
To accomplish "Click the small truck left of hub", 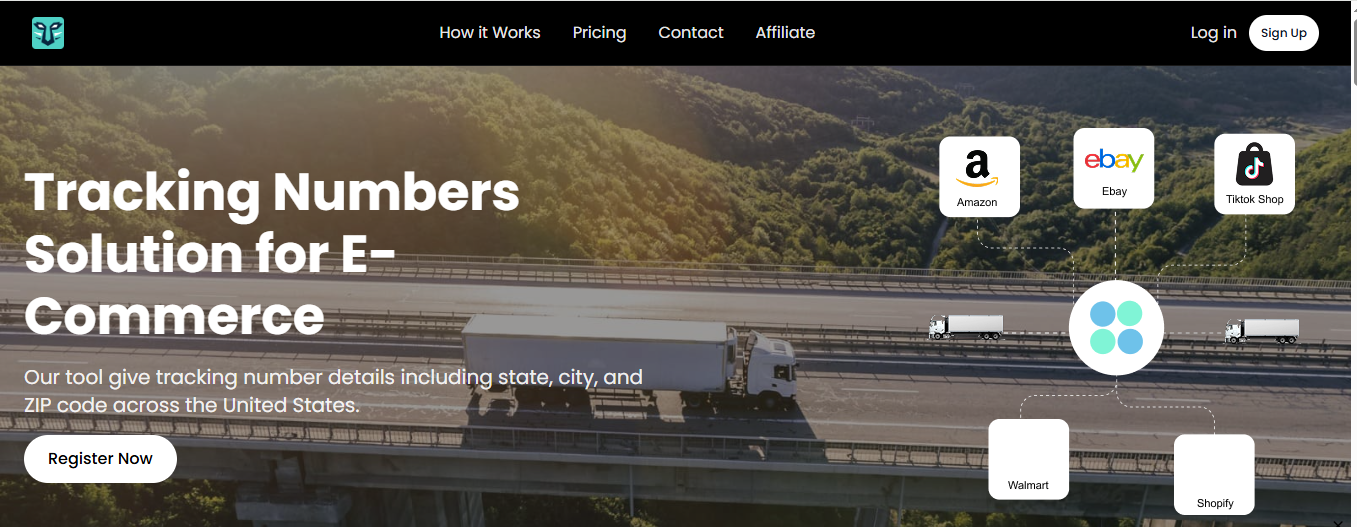I will click(x=966, y=327).
